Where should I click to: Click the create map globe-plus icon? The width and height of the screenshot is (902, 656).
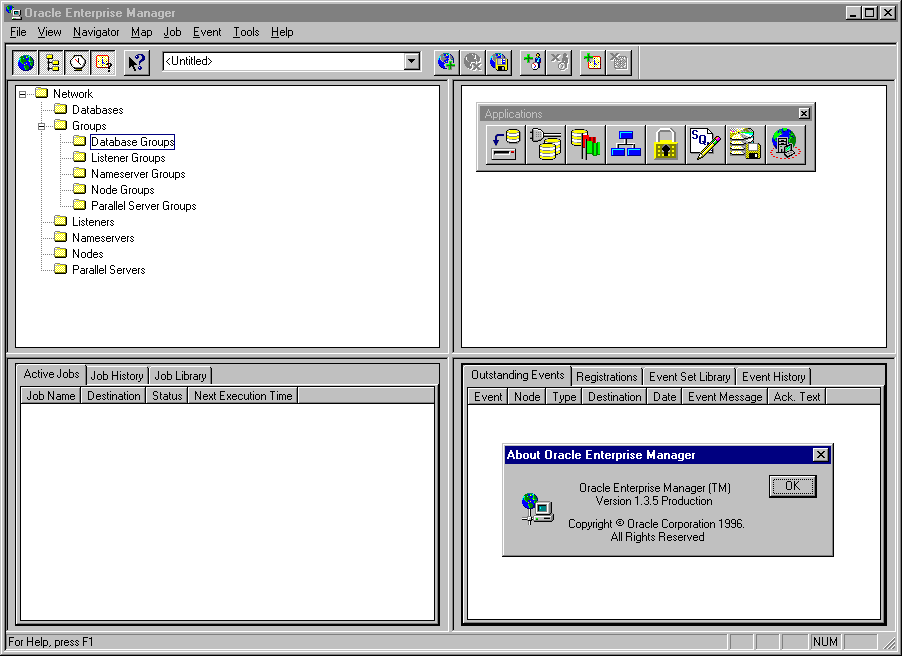tap(446, 62)
